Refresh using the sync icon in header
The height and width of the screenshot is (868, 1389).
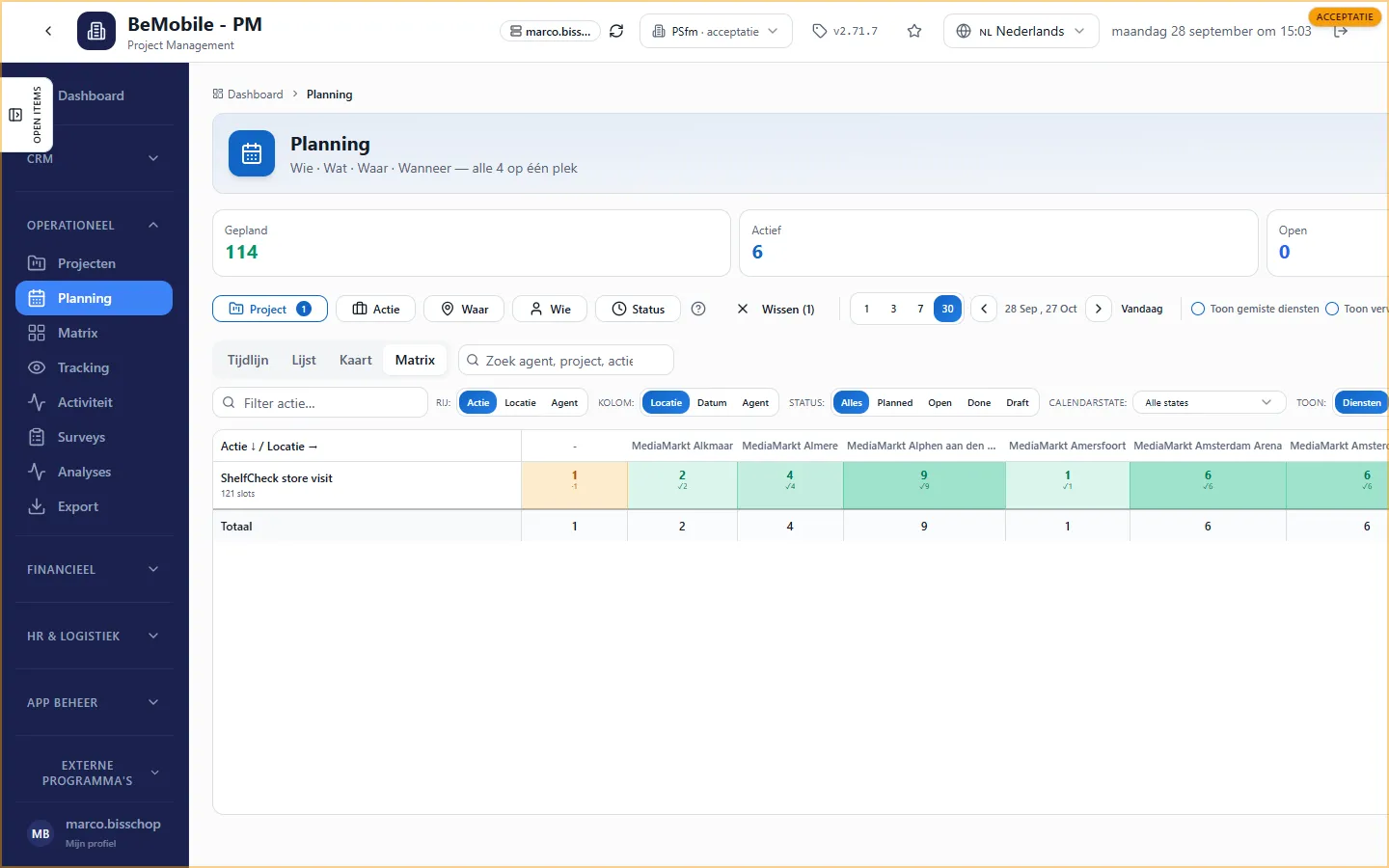tap(616, 31)
